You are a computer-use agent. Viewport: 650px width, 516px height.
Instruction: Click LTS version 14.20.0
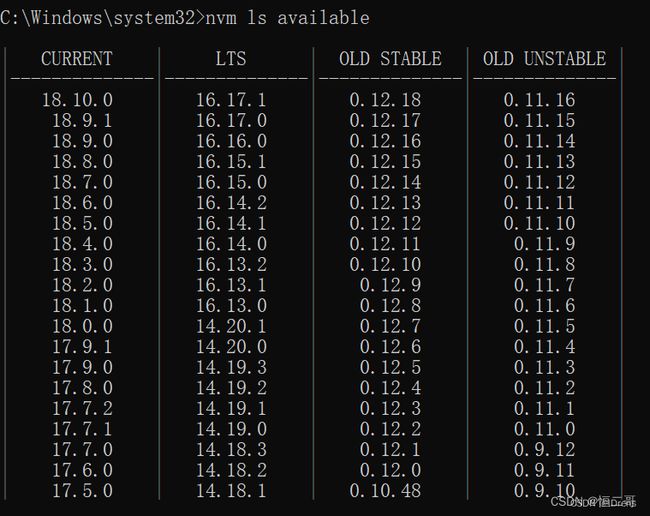(x=231, y=346)
